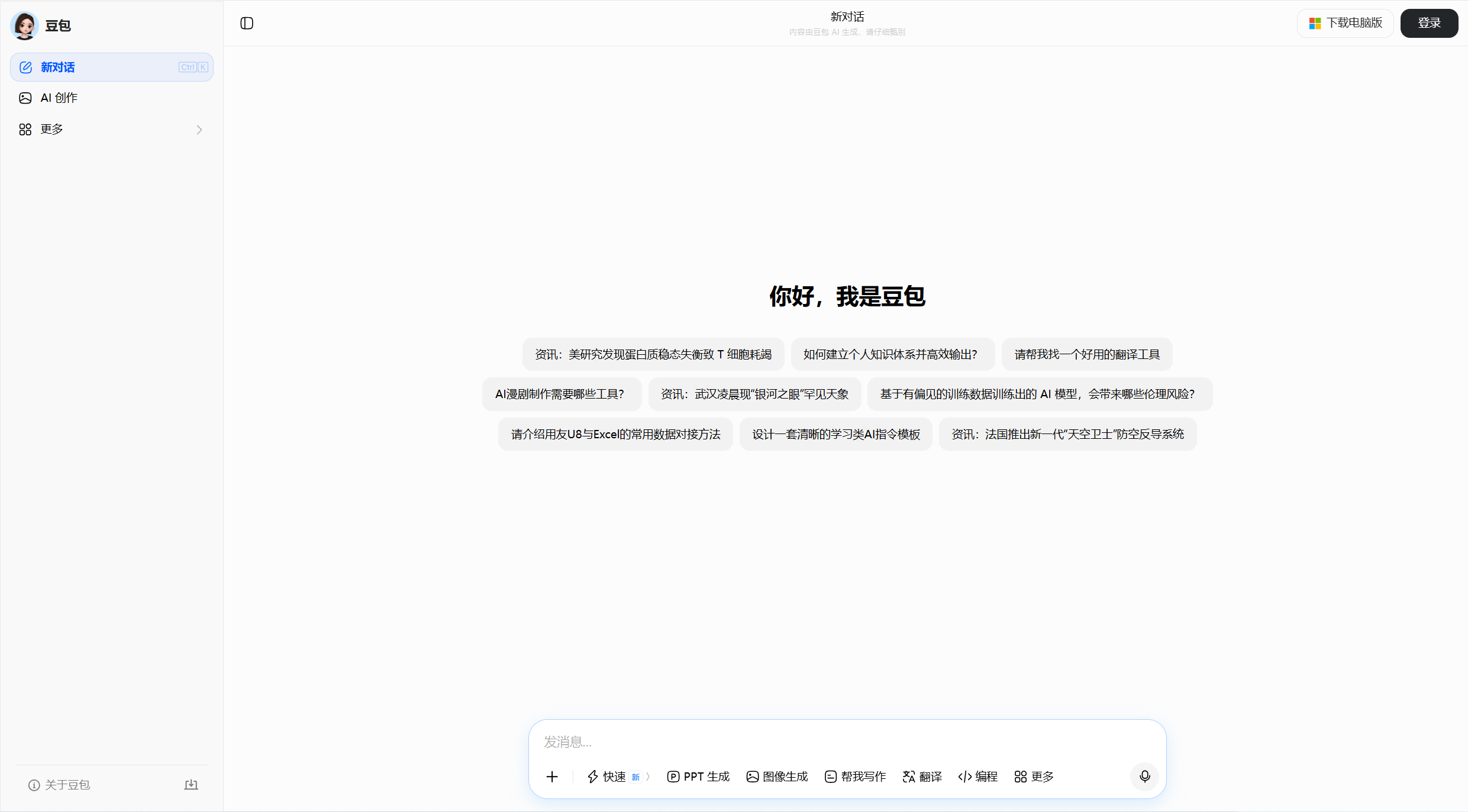Click the download app icon in sidebar footer
Screen dimensions: 1468x812
(x=191, y=785)
